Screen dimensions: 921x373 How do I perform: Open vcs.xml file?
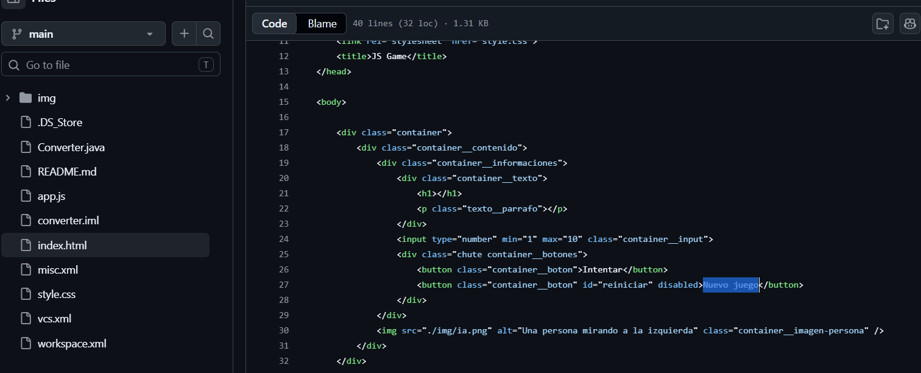(54, 319)
